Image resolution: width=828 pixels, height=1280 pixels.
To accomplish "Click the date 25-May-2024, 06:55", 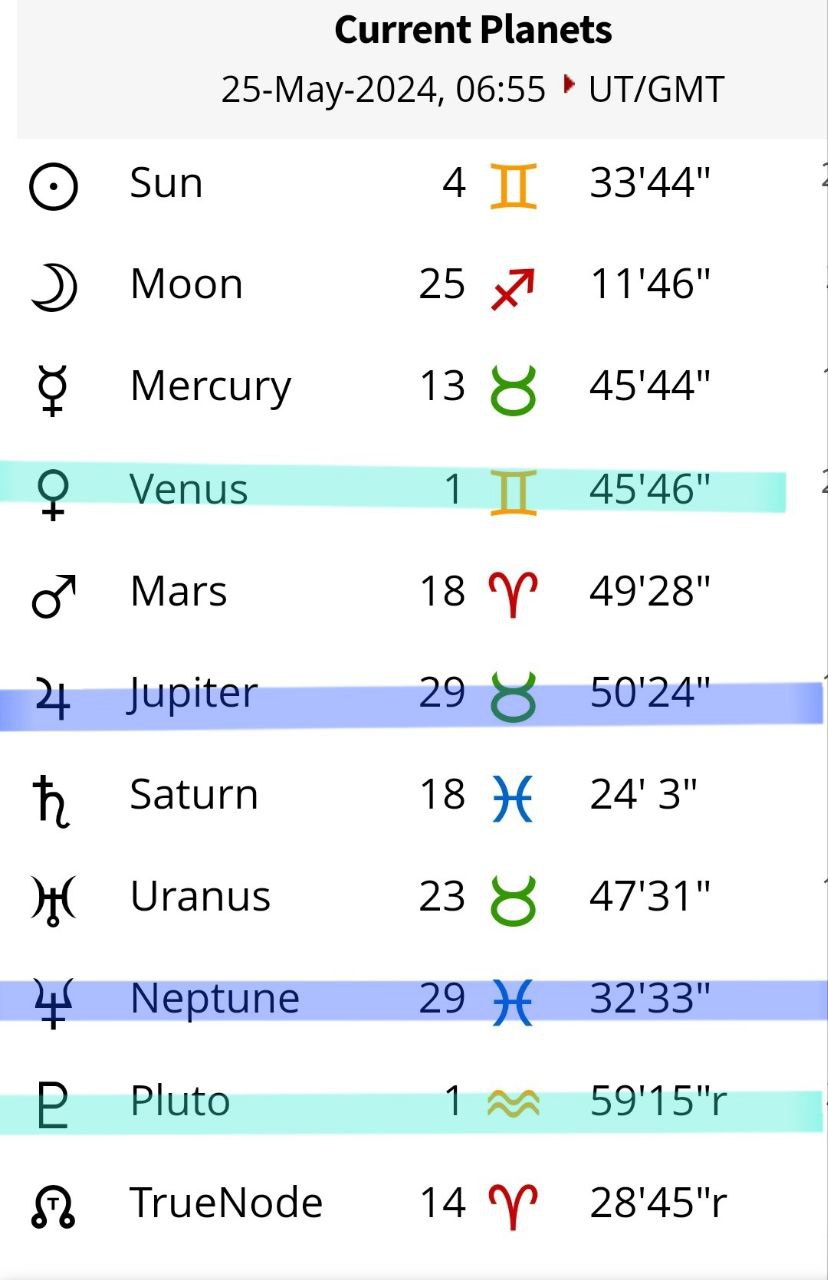I will pos(383,90).
